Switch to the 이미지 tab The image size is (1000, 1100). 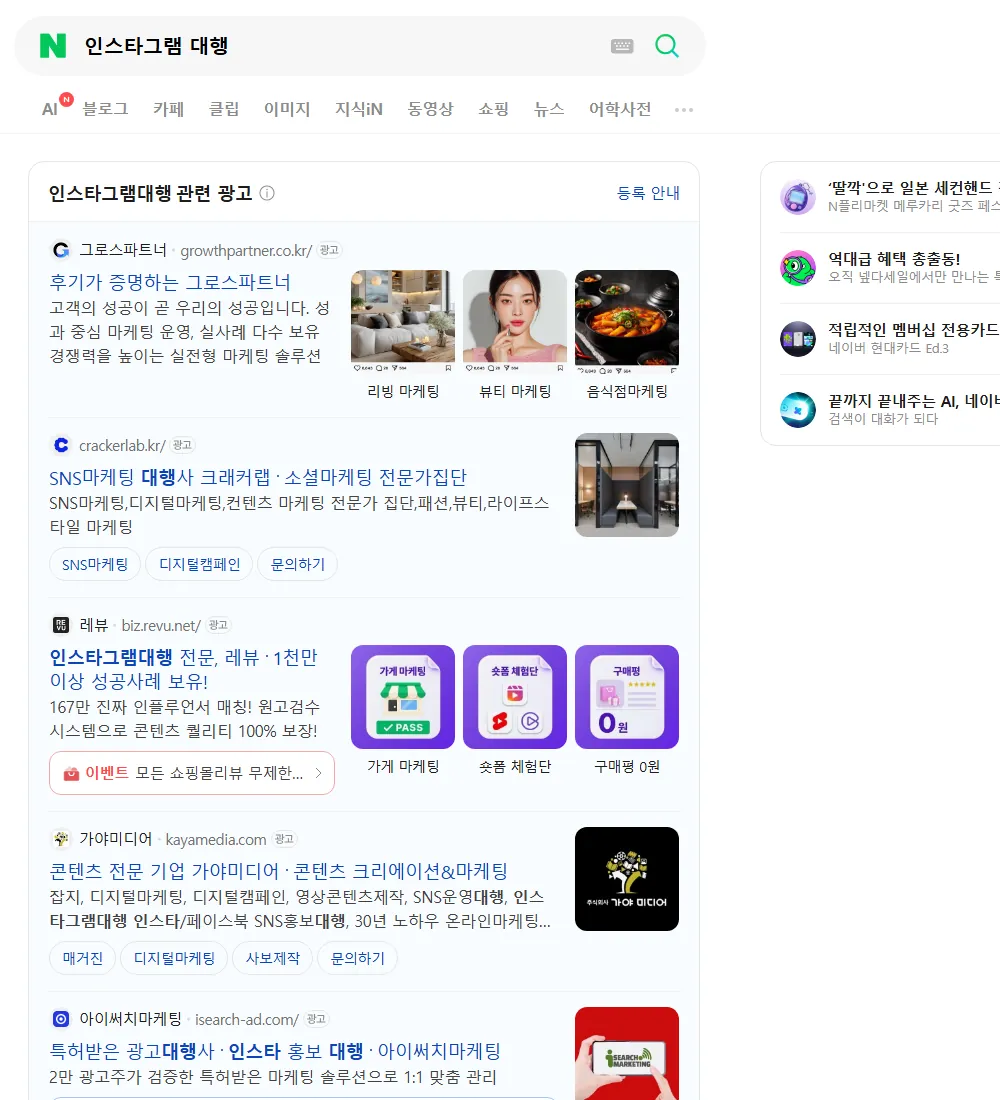pyautogui.click(x=287, y=109)
